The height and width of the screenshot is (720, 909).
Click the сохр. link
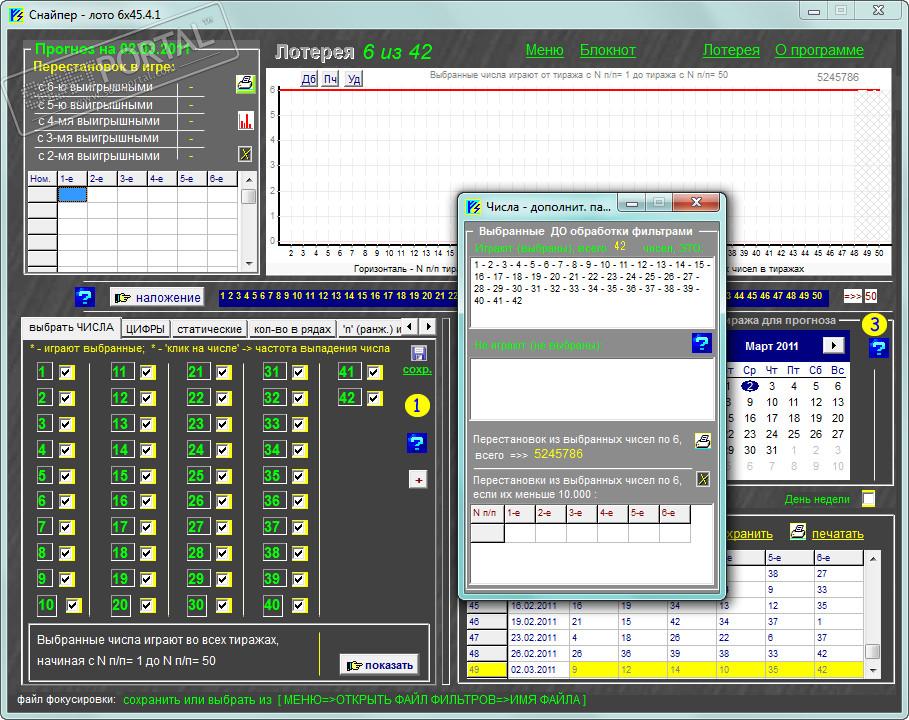(417, 369)
